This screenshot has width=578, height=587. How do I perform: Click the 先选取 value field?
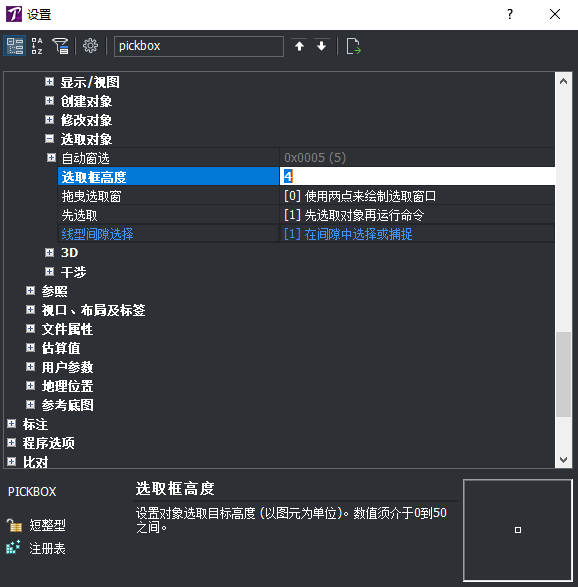(417, 215)
